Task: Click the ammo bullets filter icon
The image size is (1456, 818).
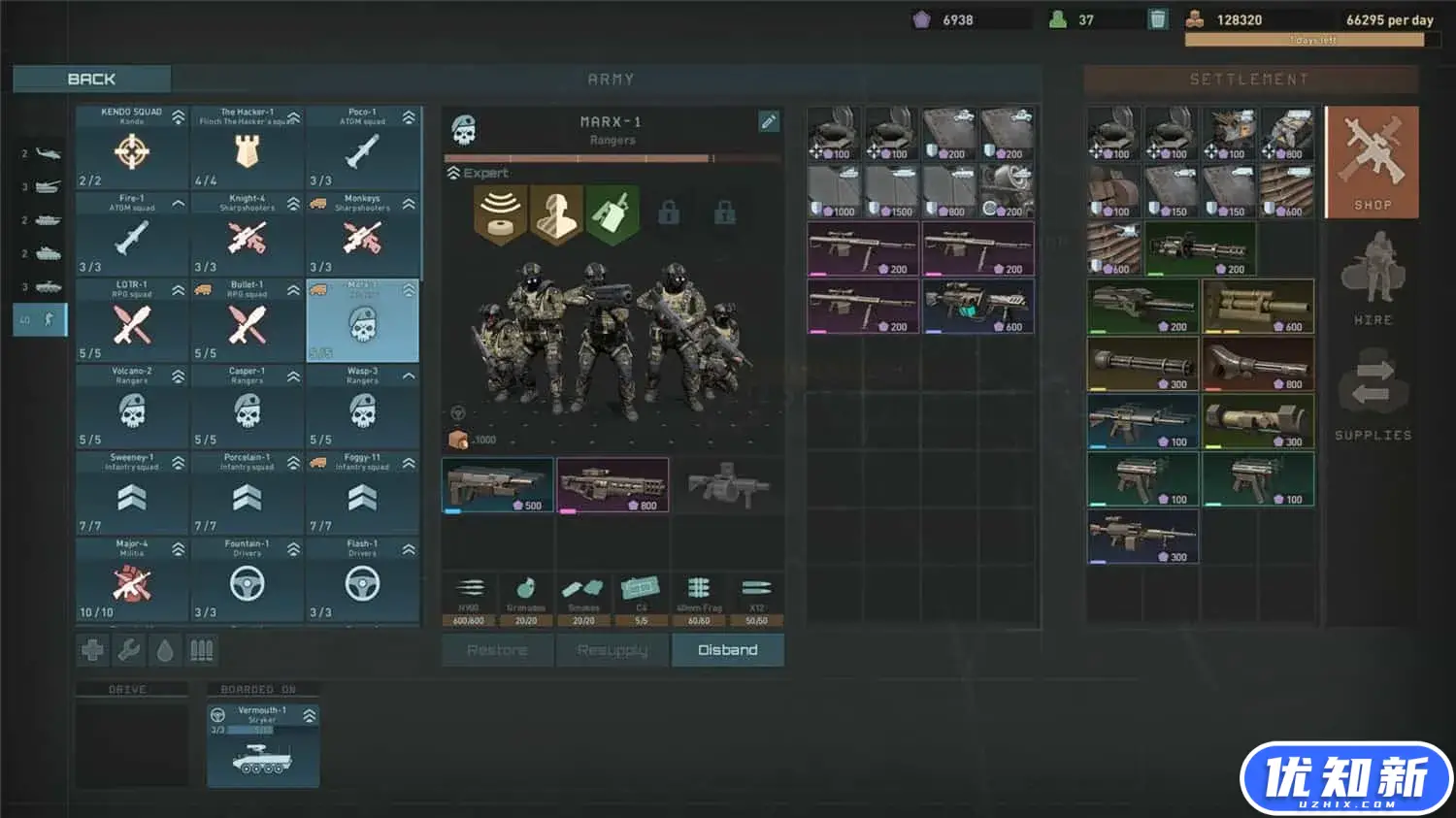Action: click(x=201, y=650)
